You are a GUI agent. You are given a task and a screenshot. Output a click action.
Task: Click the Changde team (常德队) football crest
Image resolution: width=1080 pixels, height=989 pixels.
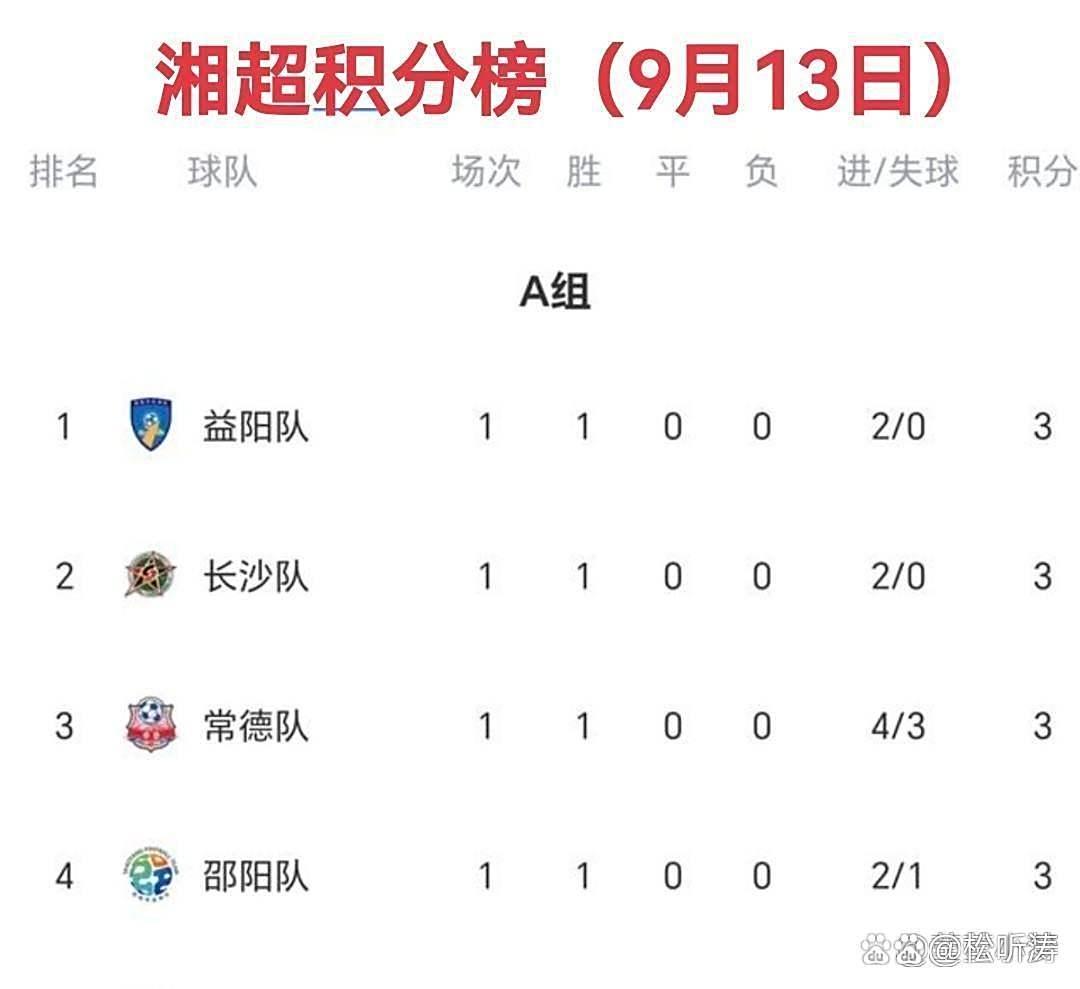150,724
